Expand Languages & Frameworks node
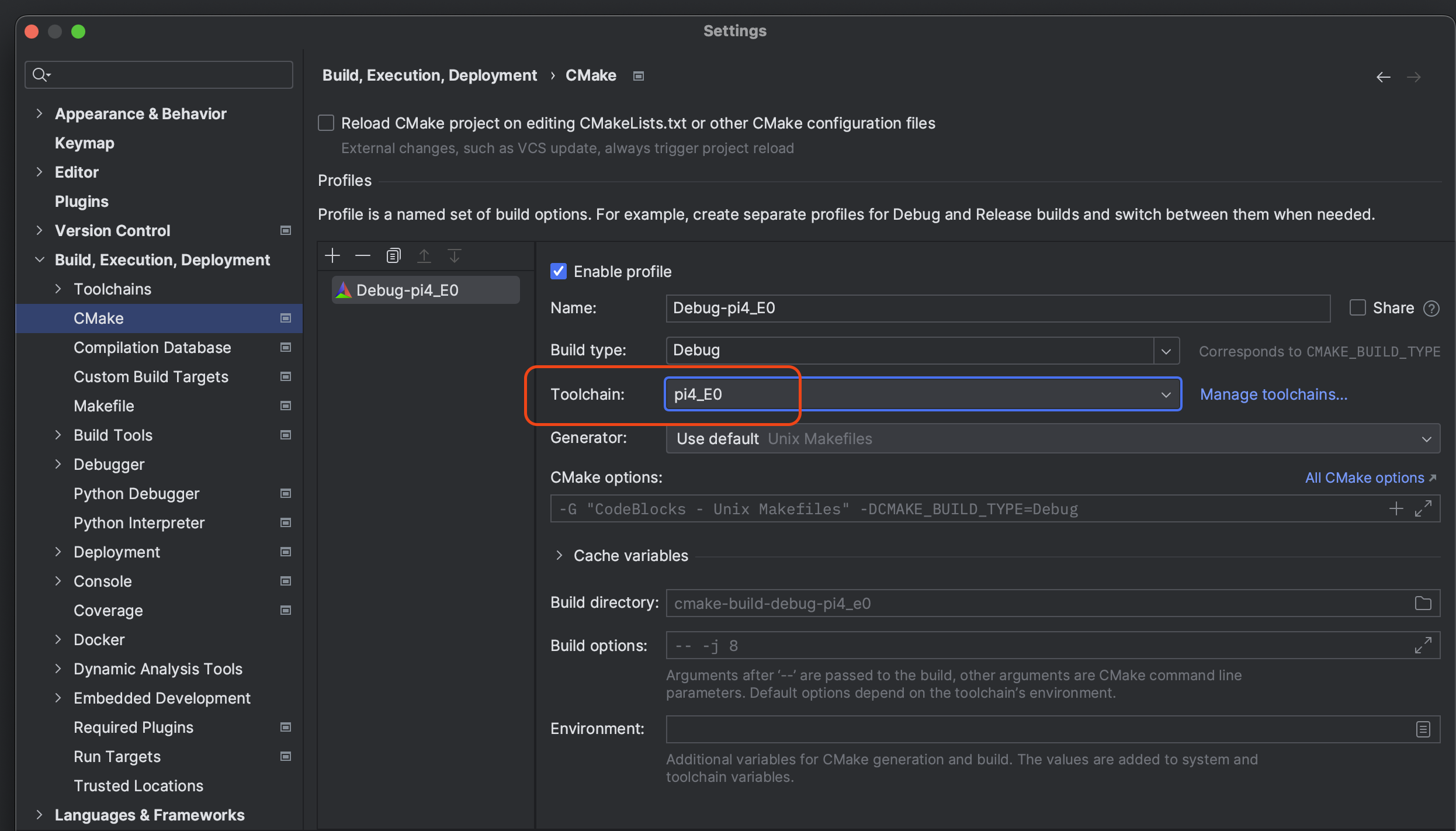The width and height of the screenshot is (1456, 831). pos(39,815)
